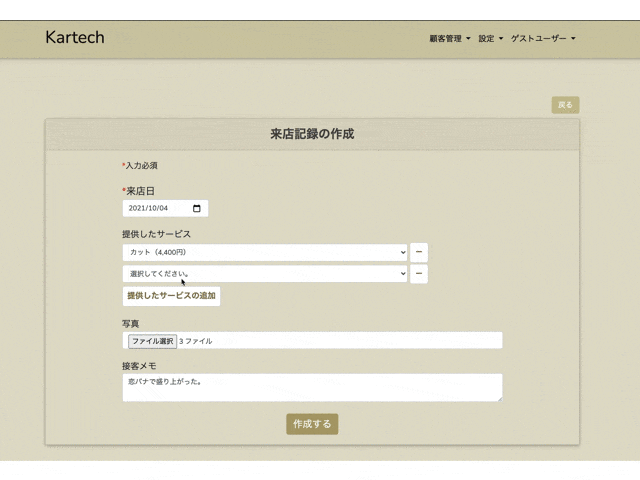Open the ゲストユーザー account menu

point(543,38)
